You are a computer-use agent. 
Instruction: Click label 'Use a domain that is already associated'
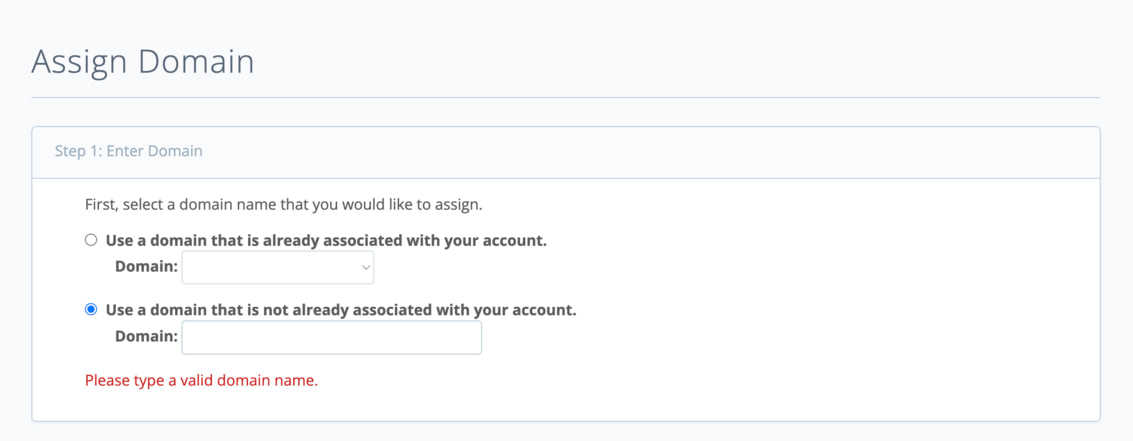(x=327, y=241)
